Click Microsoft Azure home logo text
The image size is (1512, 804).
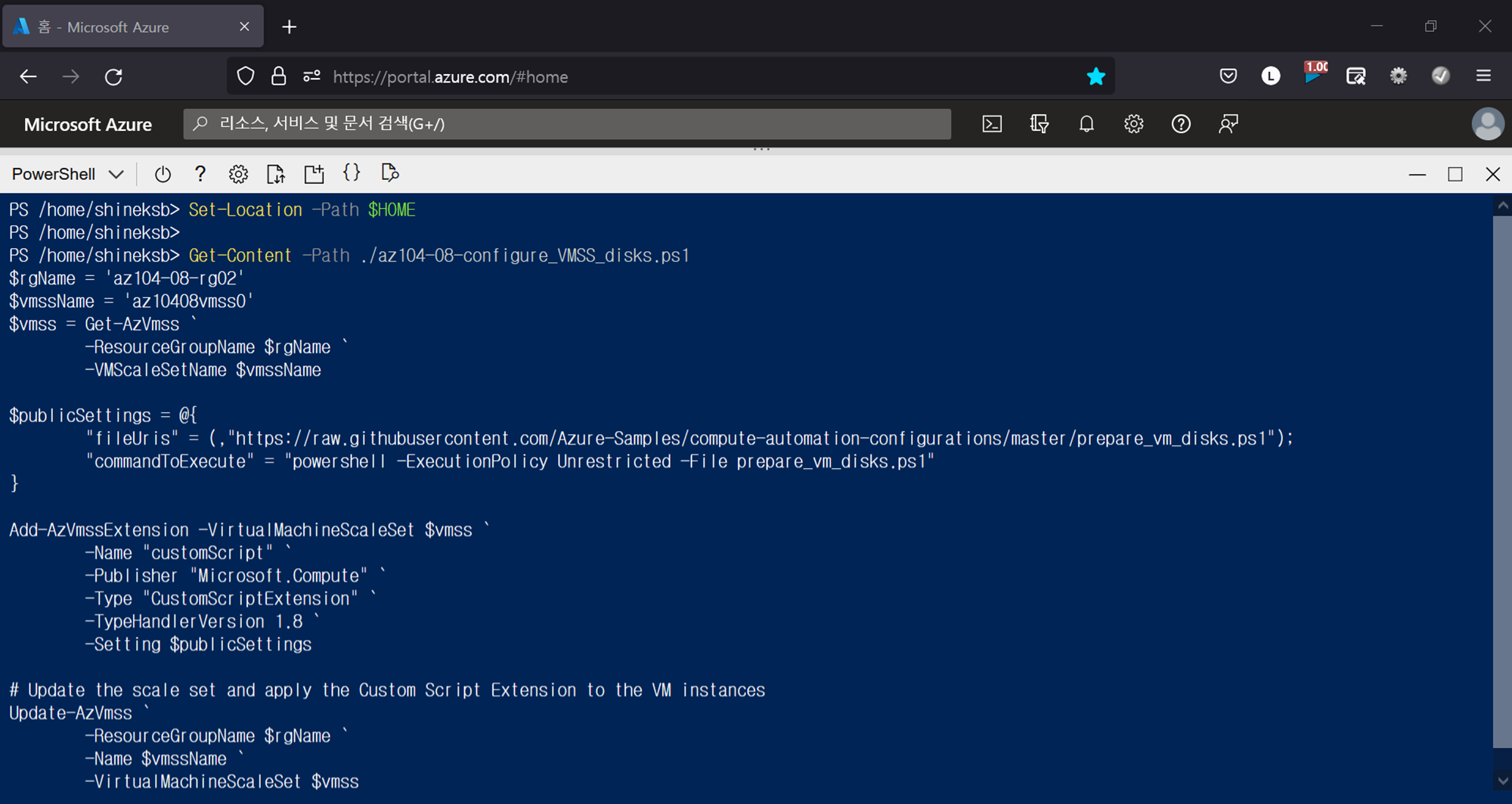coord(88,125)
